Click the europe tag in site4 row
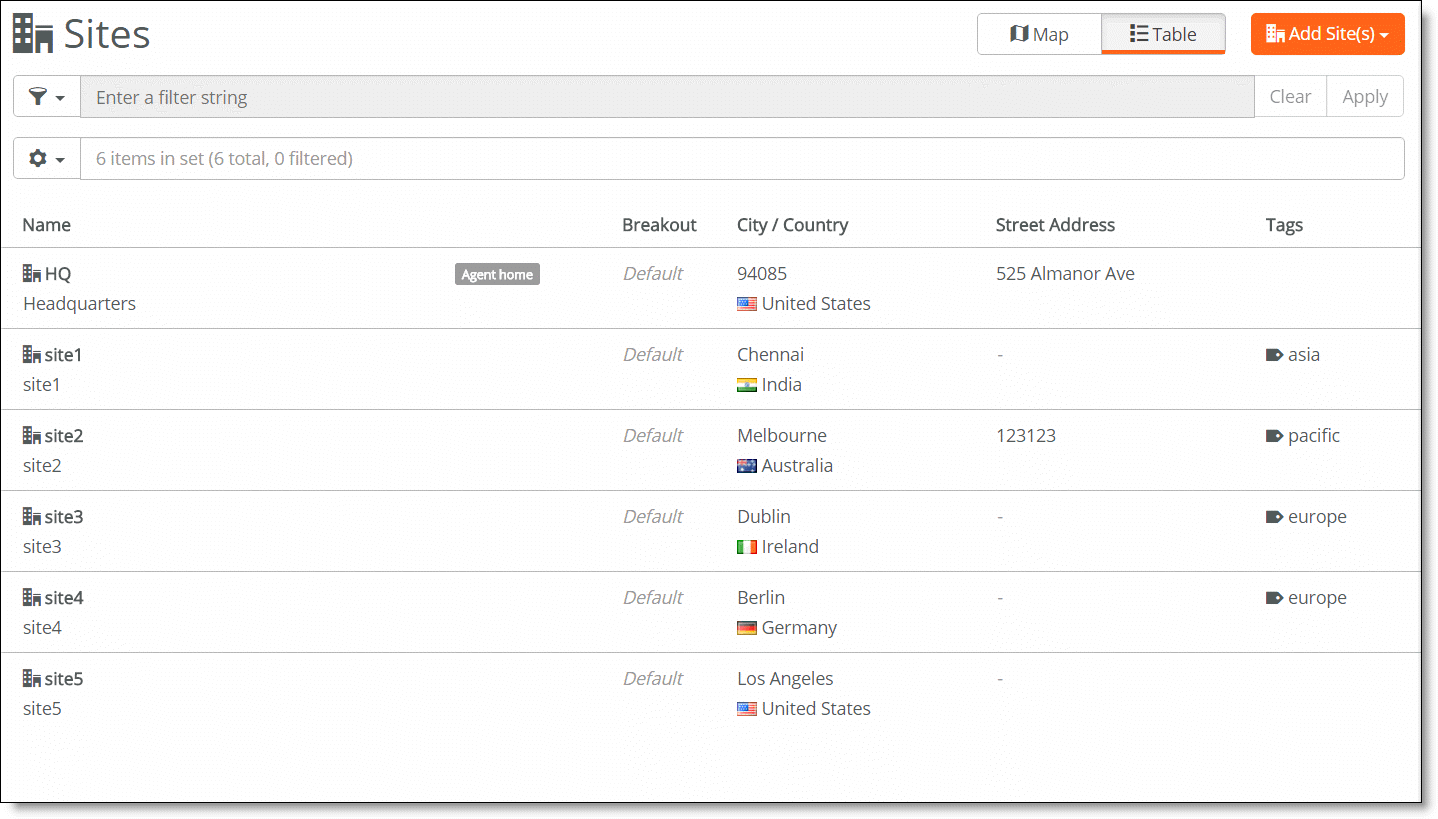 (x=1317, y=598)
